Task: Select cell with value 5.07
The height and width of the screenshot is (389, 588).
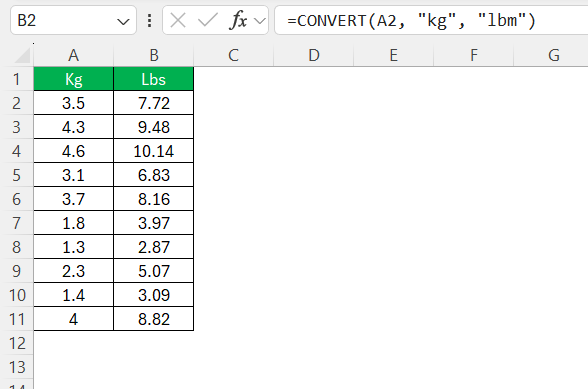Action: [x=154, y=271]
